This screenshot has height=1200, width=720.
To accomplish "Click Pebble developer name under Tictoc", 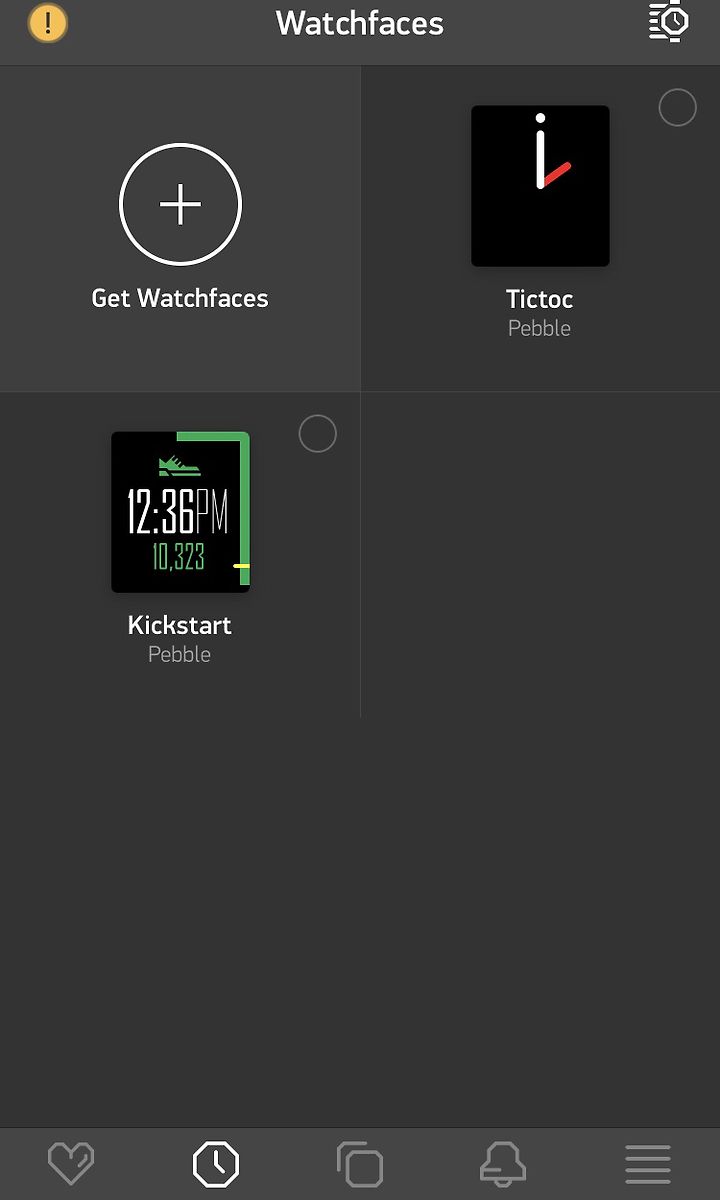I will [x=540, y=328].
